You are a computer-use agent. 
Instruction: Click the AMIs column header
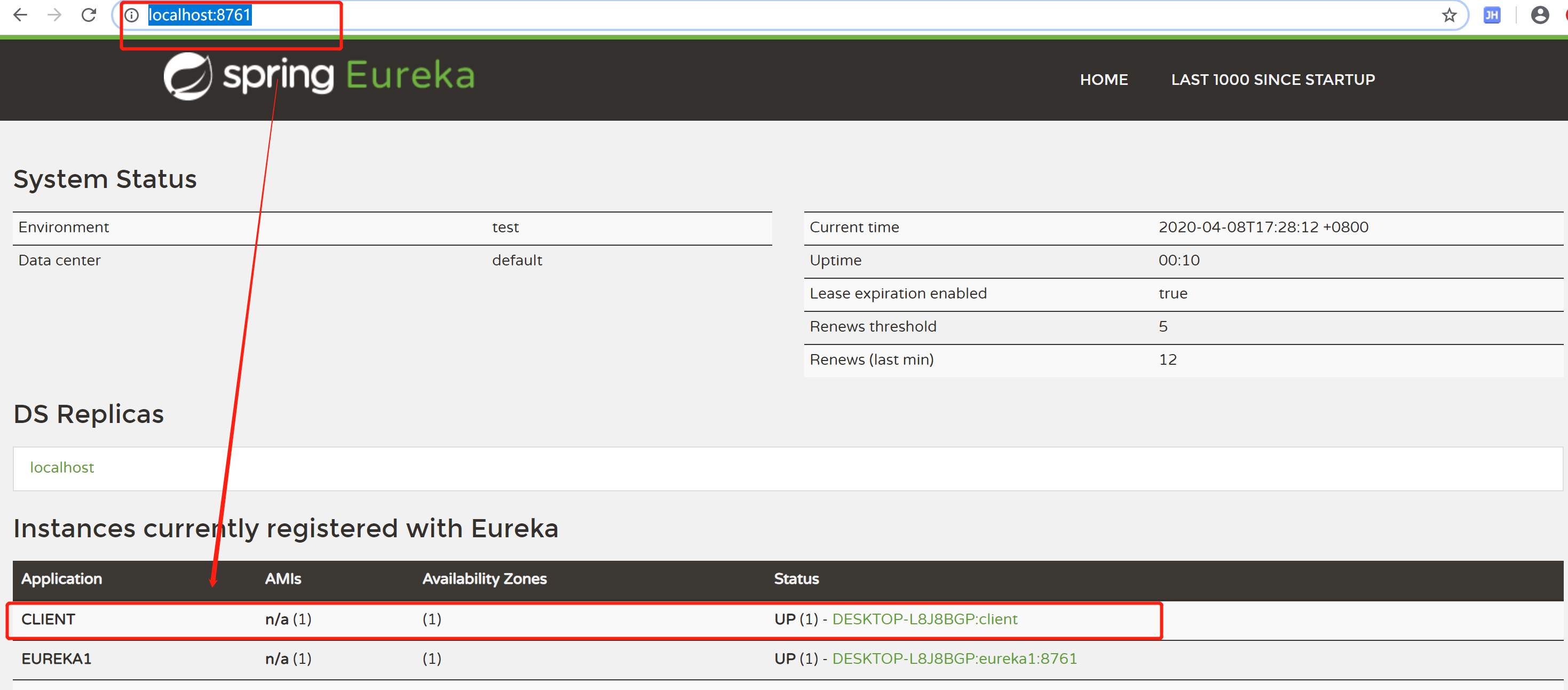click(283, 578)
